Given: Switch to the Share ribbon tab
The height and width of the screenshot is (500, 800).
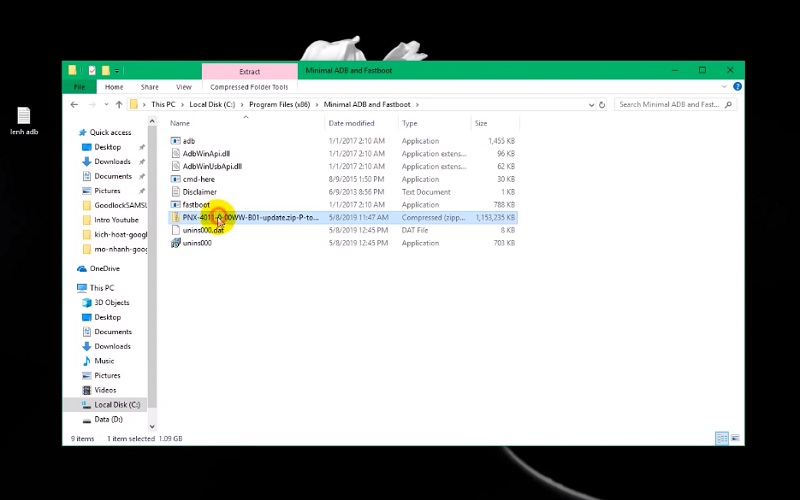Looking at the screenshot, I should tap(149, 87).
